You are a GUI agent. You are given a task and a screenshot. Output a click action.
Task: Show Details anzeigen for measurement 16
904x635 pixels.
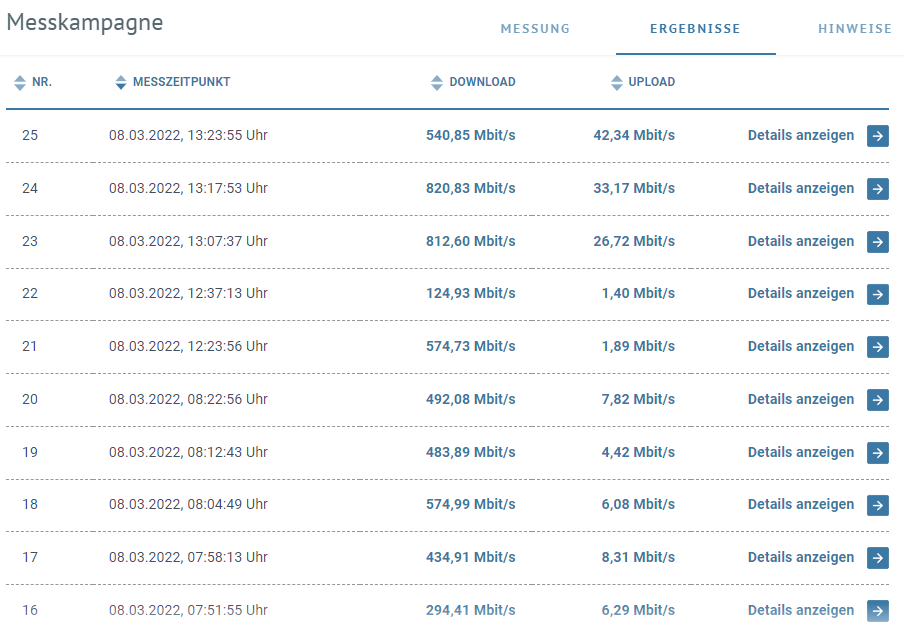tap(801, 610)
